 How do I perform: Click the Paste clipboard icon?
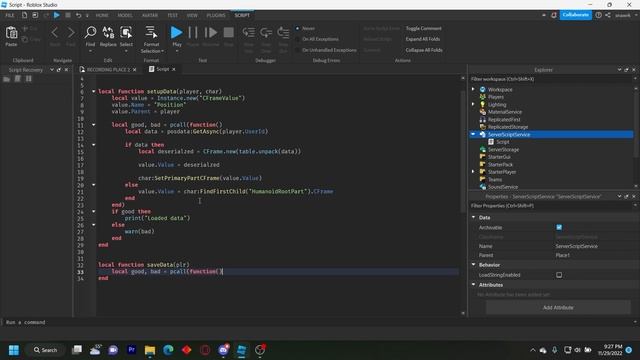(x=11, y=33)
